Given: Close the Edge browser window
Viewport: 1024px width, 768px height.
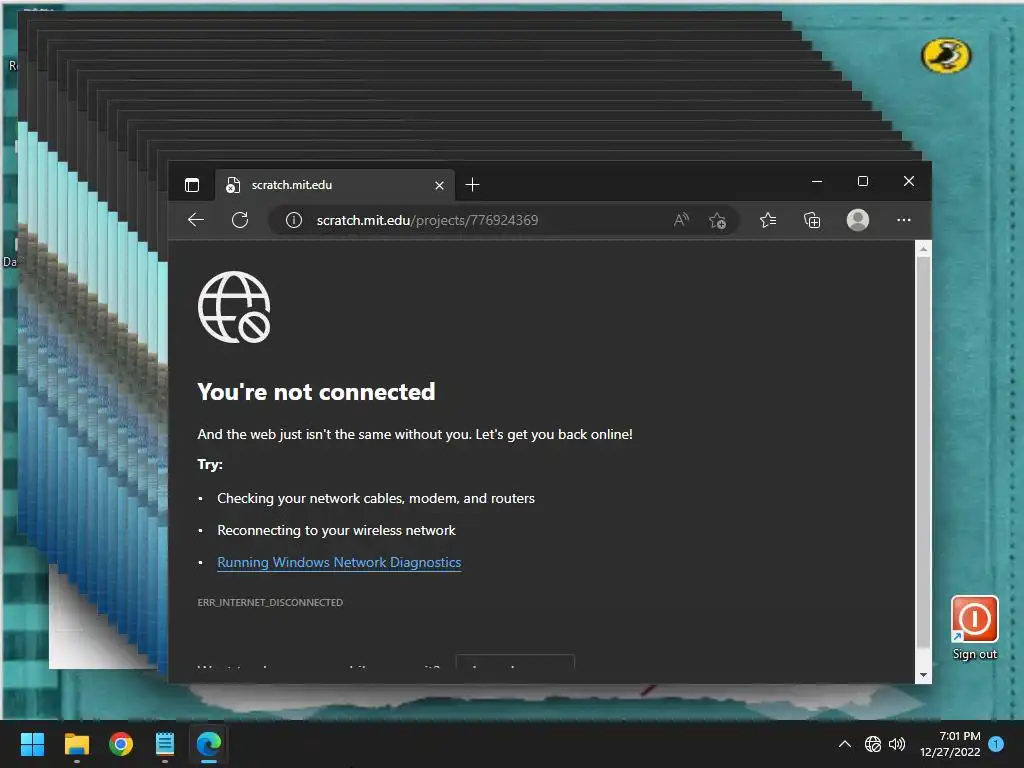Looking at the screenshot, I should pyautogui.click(x=908, y=181).
